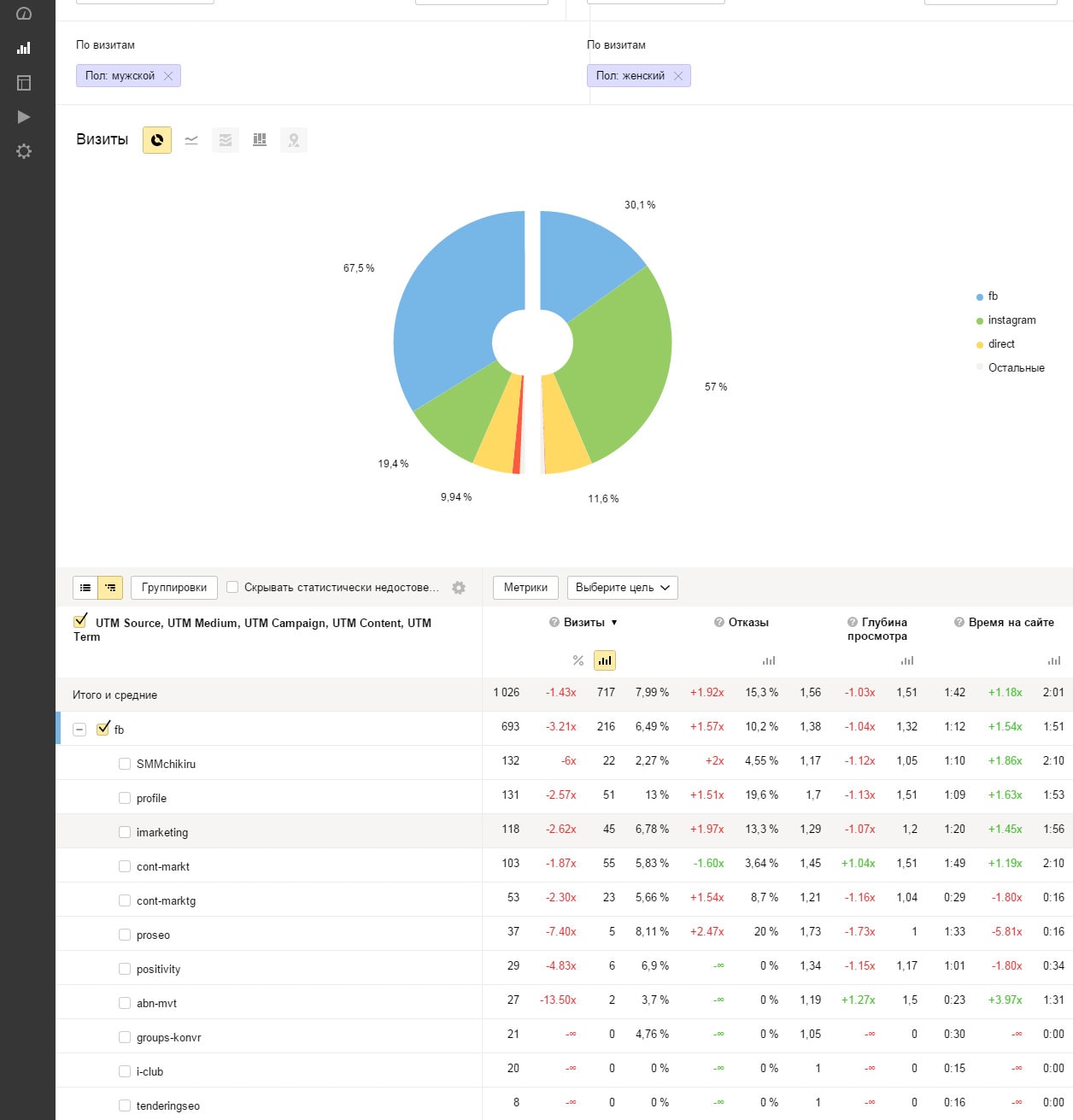The image size is (1073, 1120).
Task: Tick the SMMchikiru row checkbox
Action: 125,764
